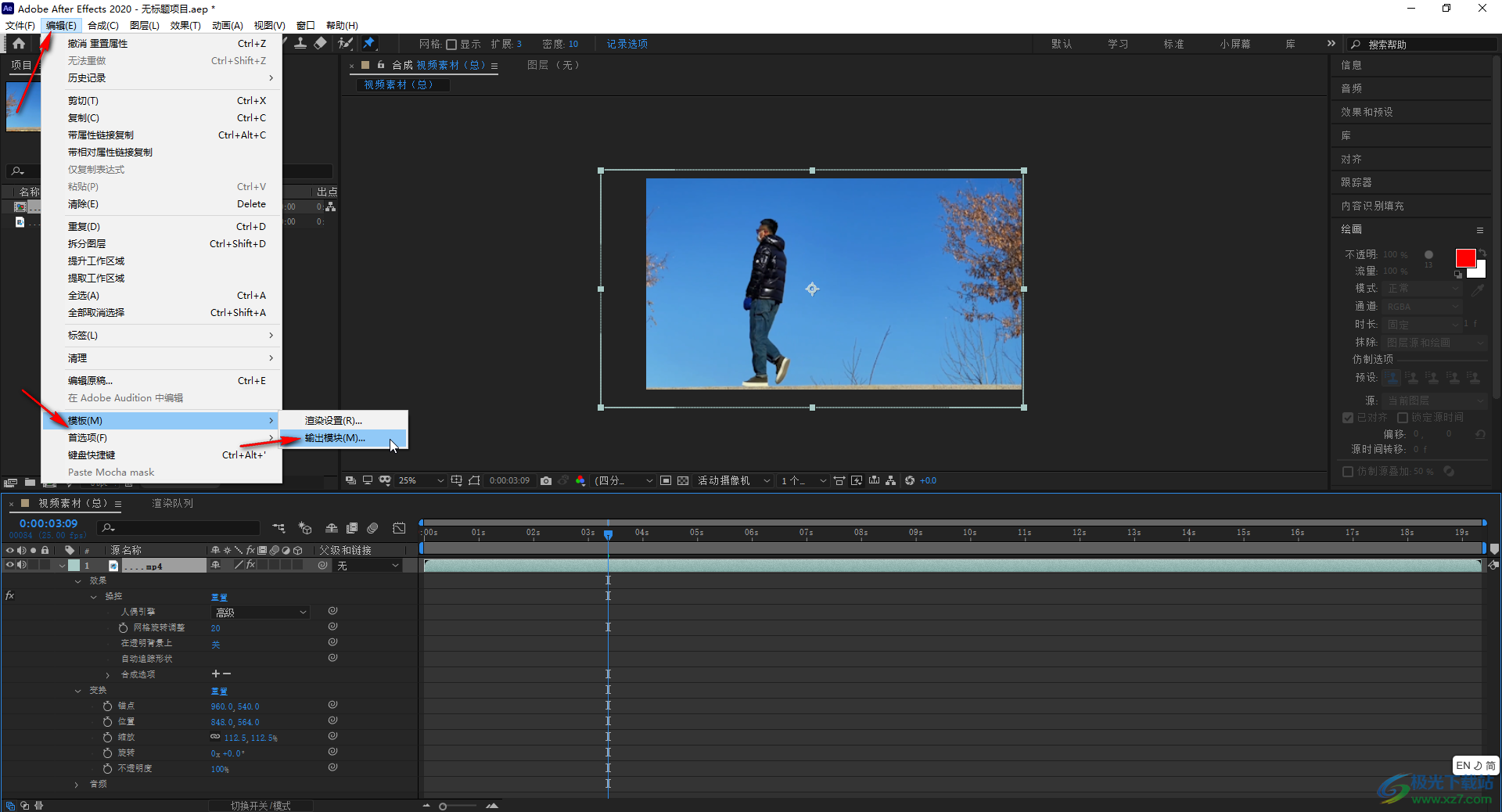Hide the mp4 layer with eye toggle
Viewport: 1502px width, 812px height.
point(10,565)
